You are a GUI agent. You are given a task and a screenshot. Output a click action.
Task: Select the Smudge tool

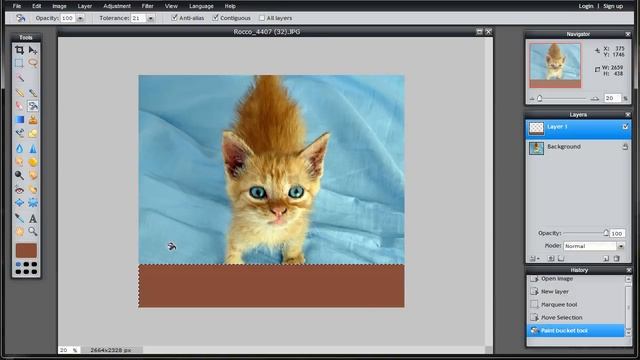click(19, 162)
